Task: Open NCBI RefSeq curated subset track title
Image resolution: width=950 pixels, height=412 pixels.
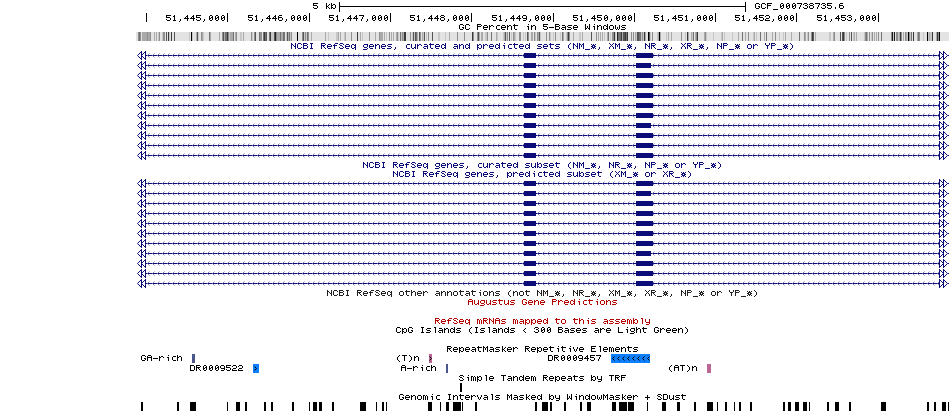Action: pos(542,165)
